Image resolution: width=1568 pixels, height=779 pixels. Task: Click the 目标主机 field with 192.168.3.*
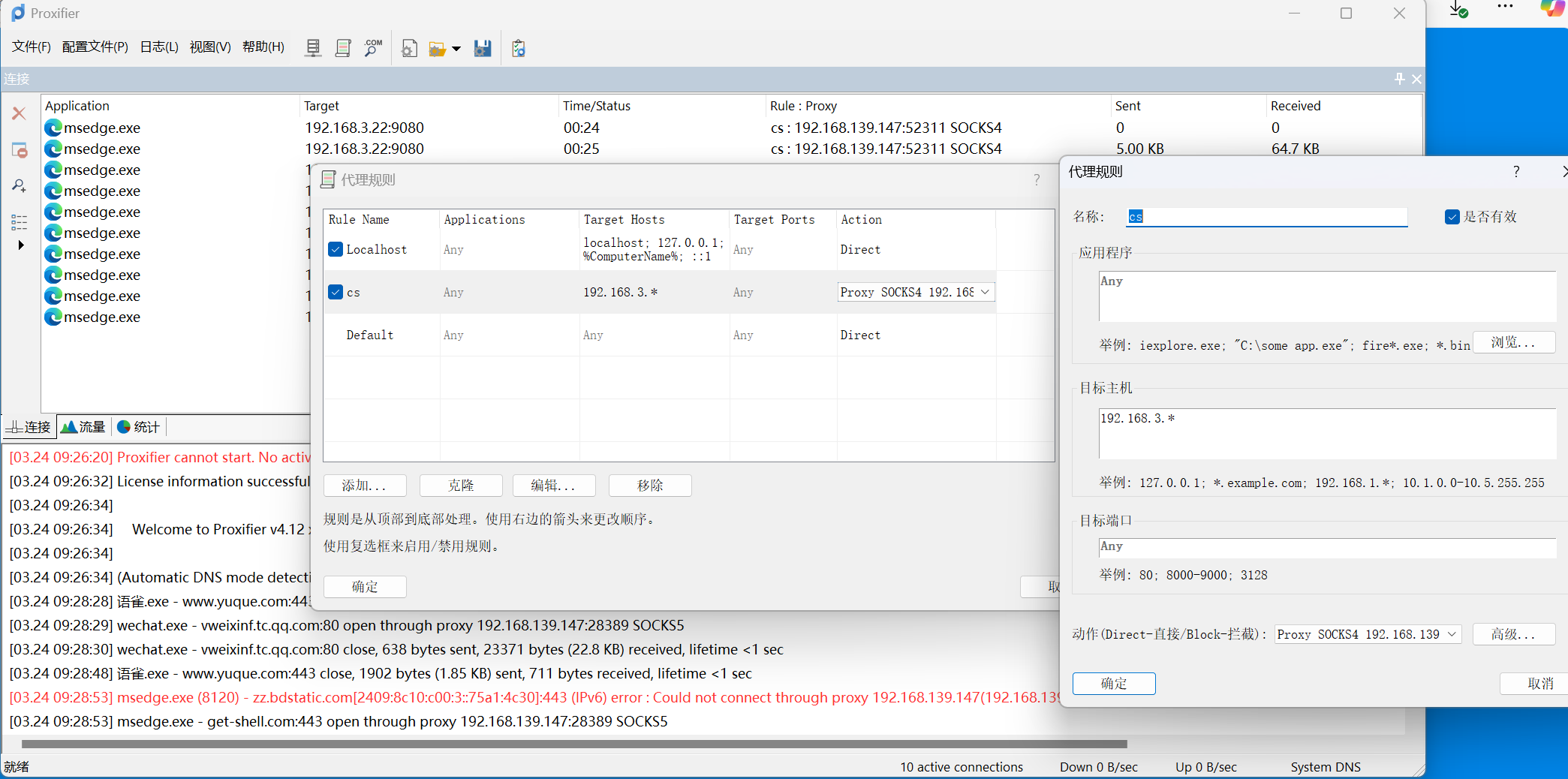tap(1328, 434)
